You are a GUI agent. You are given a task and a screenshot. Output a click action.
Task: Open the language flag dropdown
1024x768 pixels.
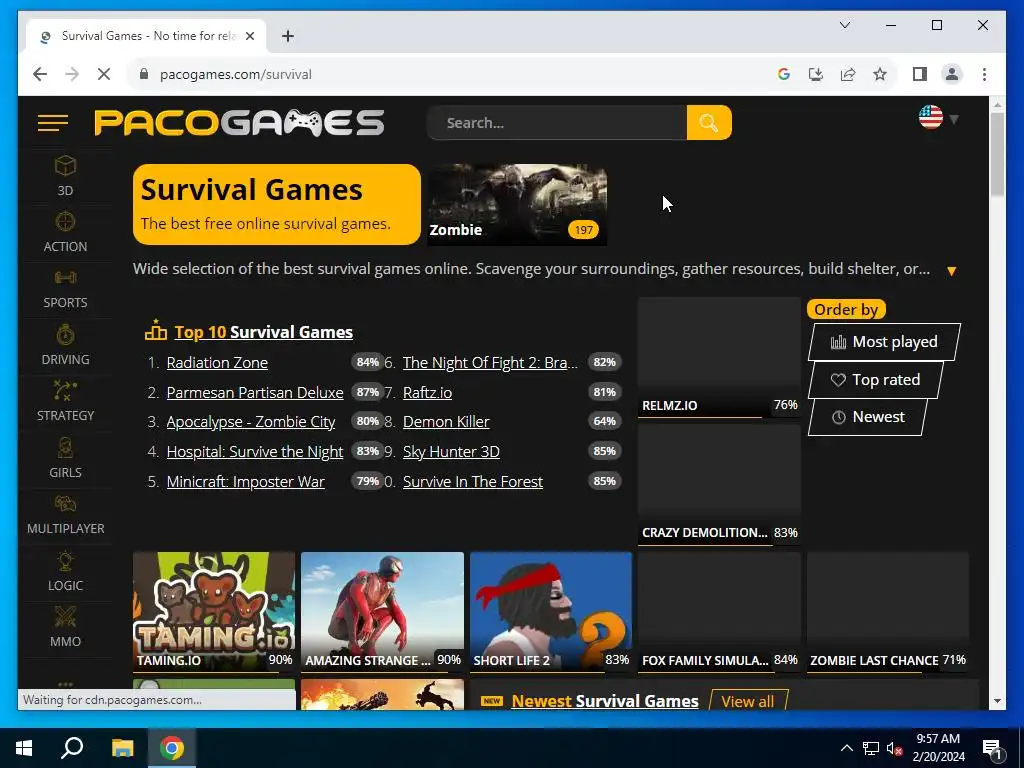938,118
